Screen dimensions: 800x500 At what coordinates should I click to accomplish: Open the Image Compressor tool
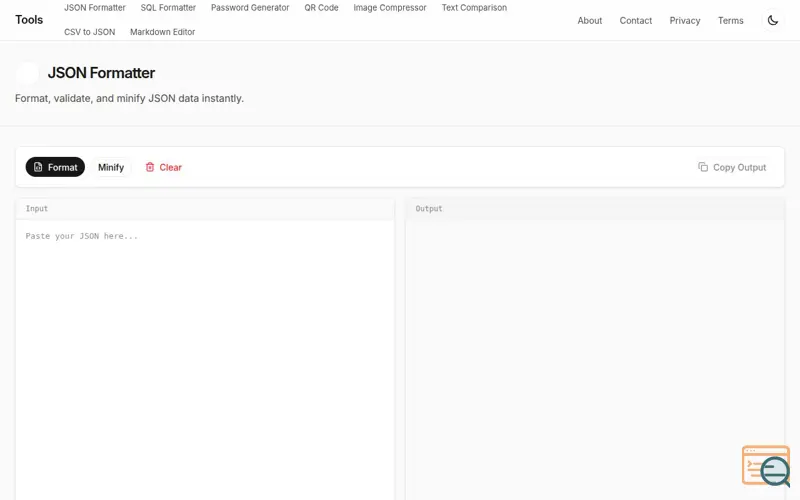390,8
